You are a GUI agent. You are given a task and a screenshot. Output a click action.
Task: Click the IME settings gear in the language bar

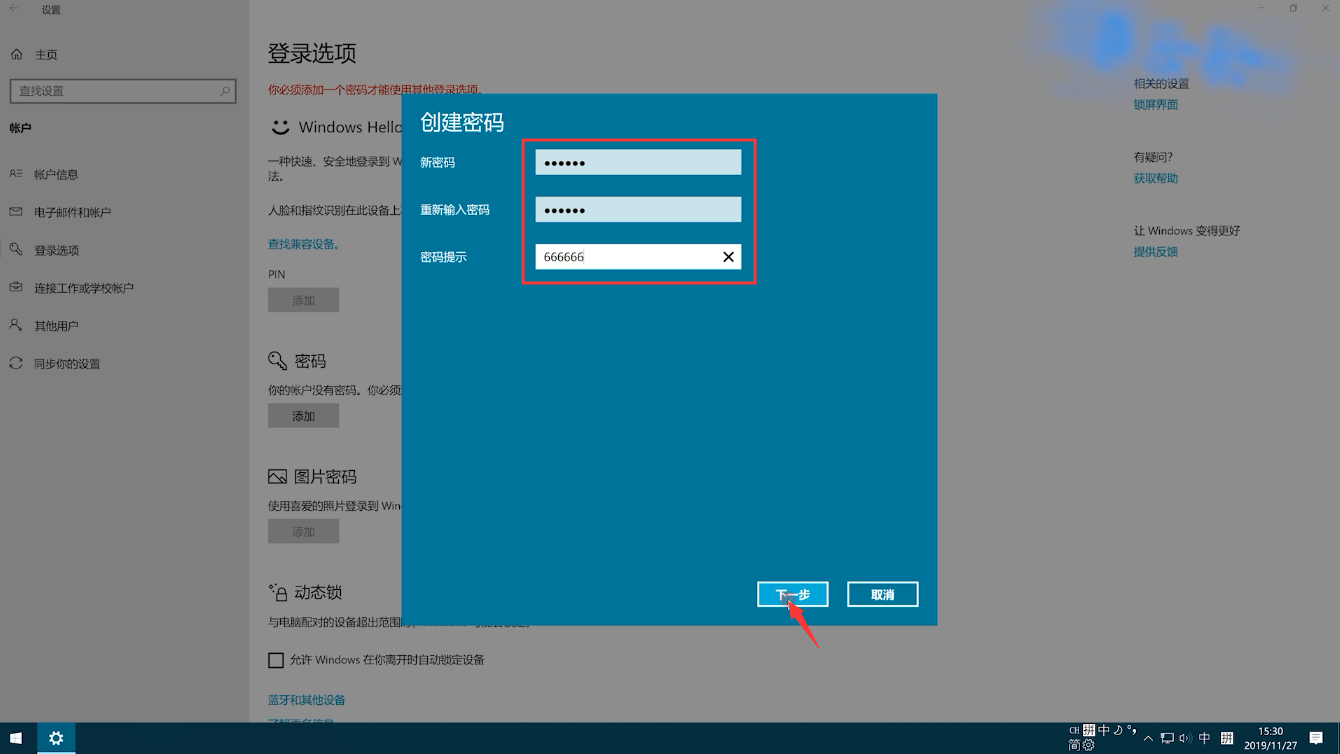coord(1088,745)
